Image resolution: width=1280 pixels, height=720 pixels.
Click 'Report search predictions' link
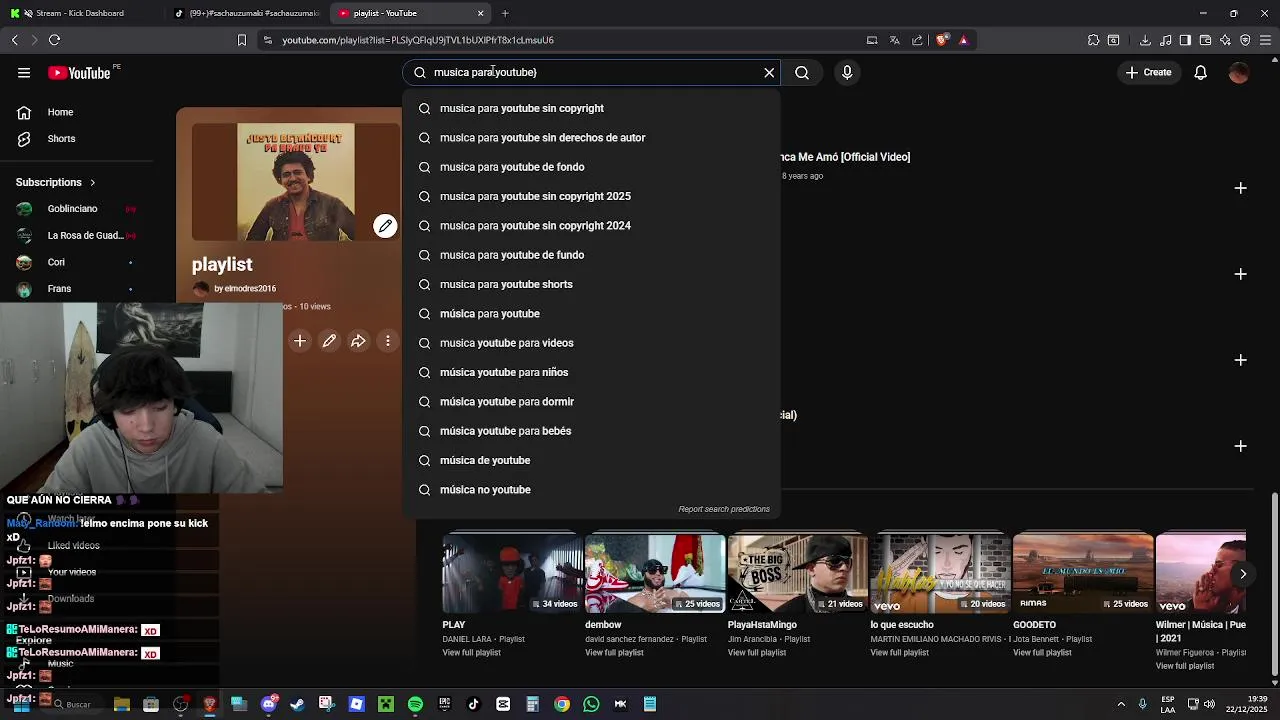tap(724, 509)
